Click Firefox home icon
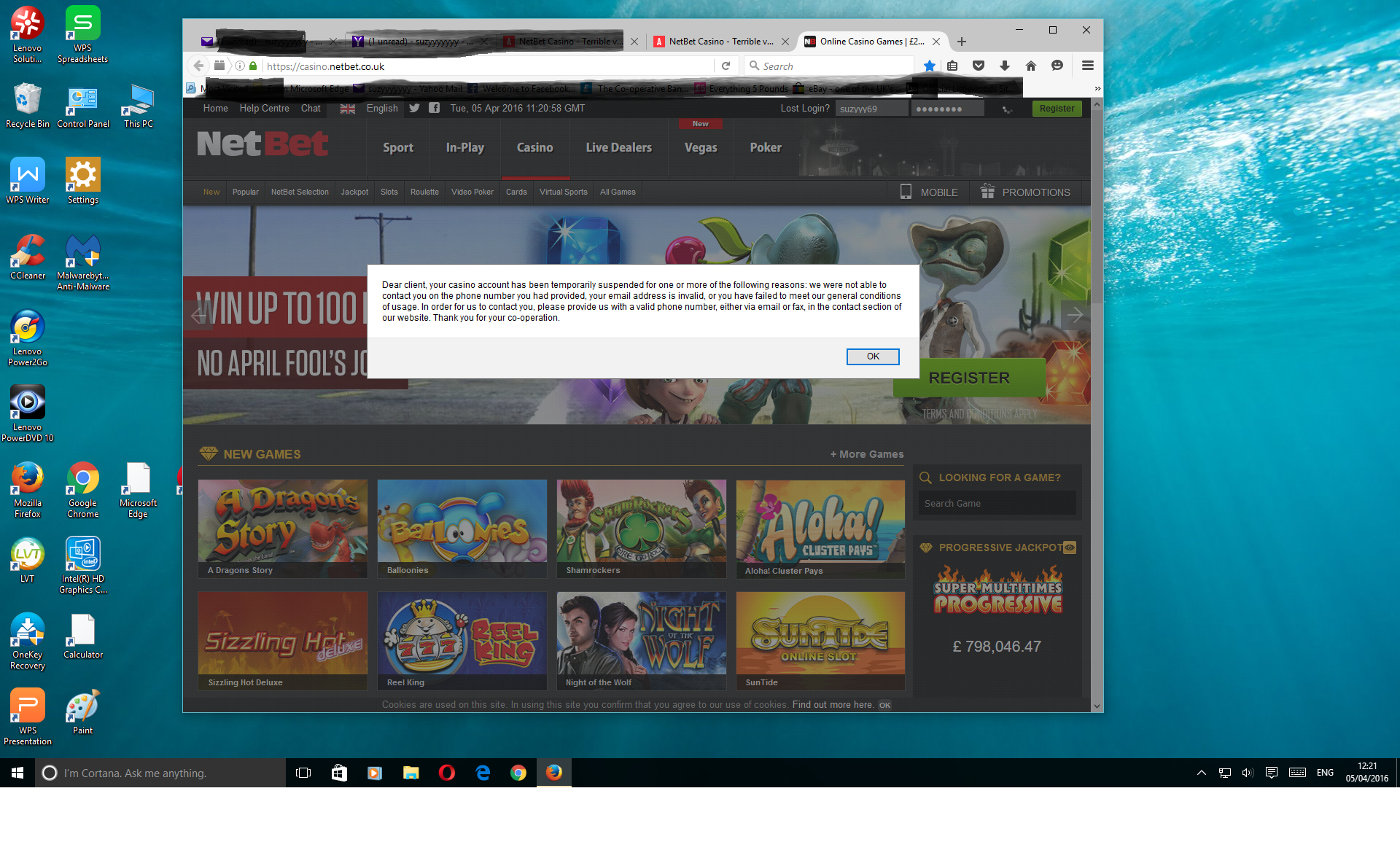The image size is (1400, 842). (1031, 66)
